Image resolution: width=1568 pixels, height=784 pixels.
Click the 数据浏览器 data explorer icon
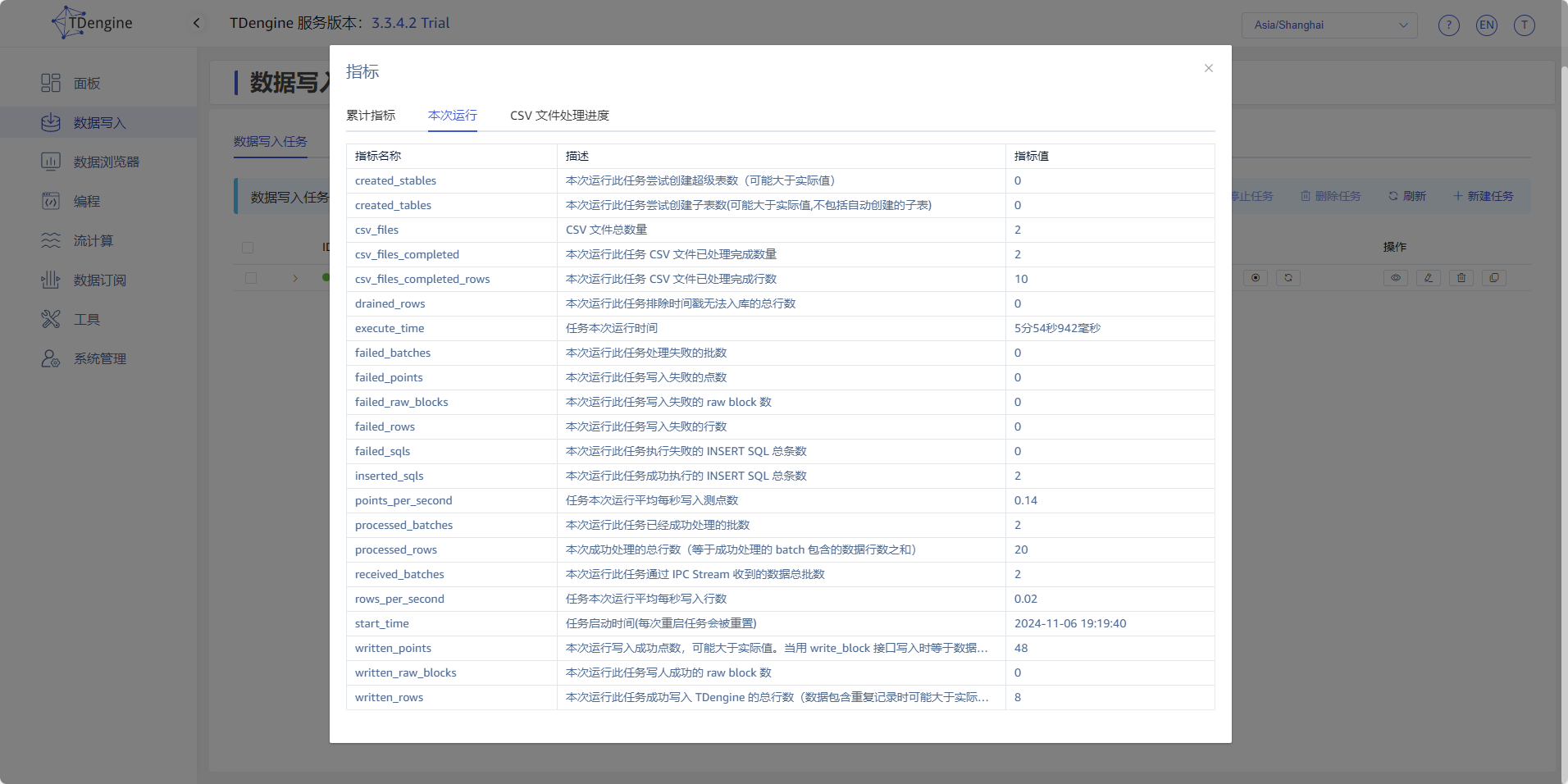[x=51, y=162]
